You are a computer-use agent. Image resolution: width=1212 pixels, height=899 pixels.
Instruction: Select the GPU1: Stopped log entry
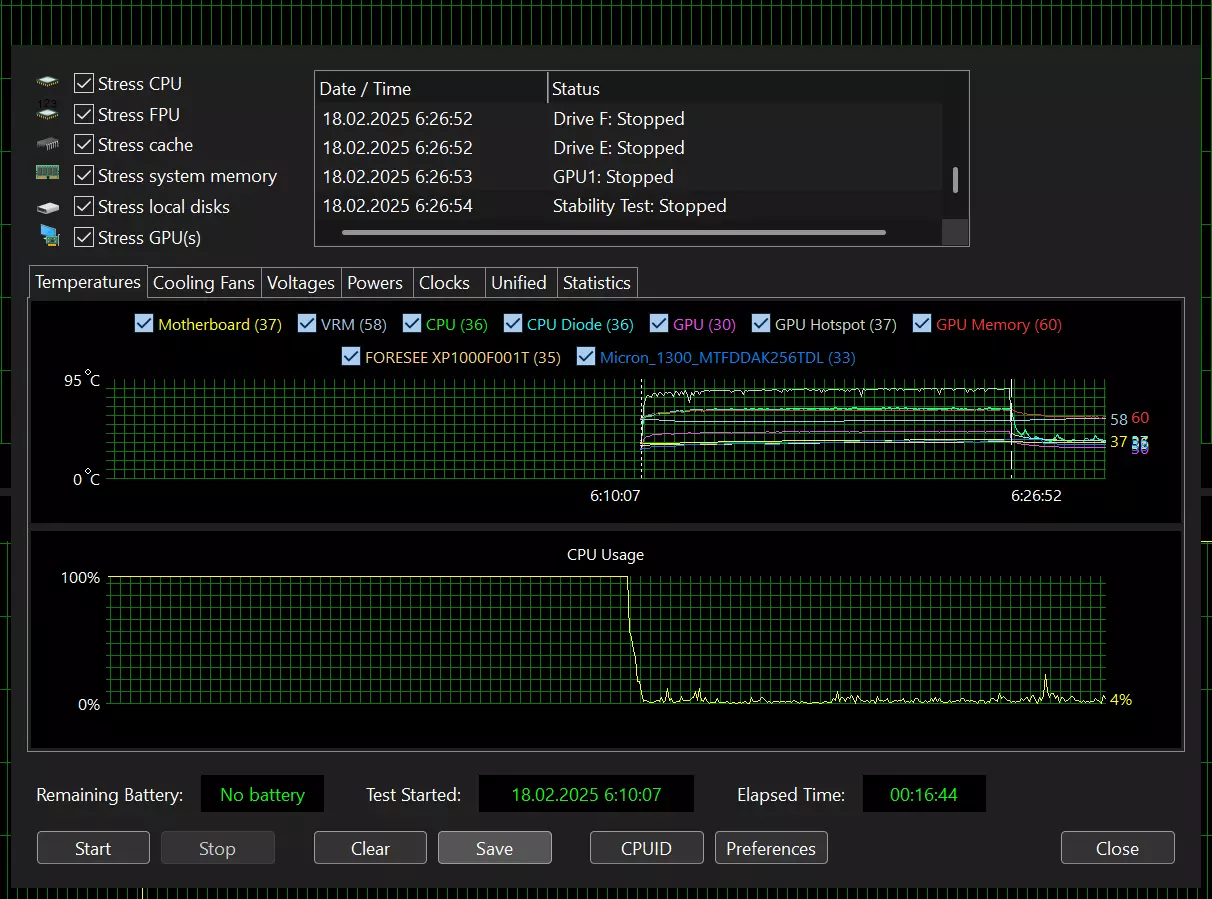[629, 177]
